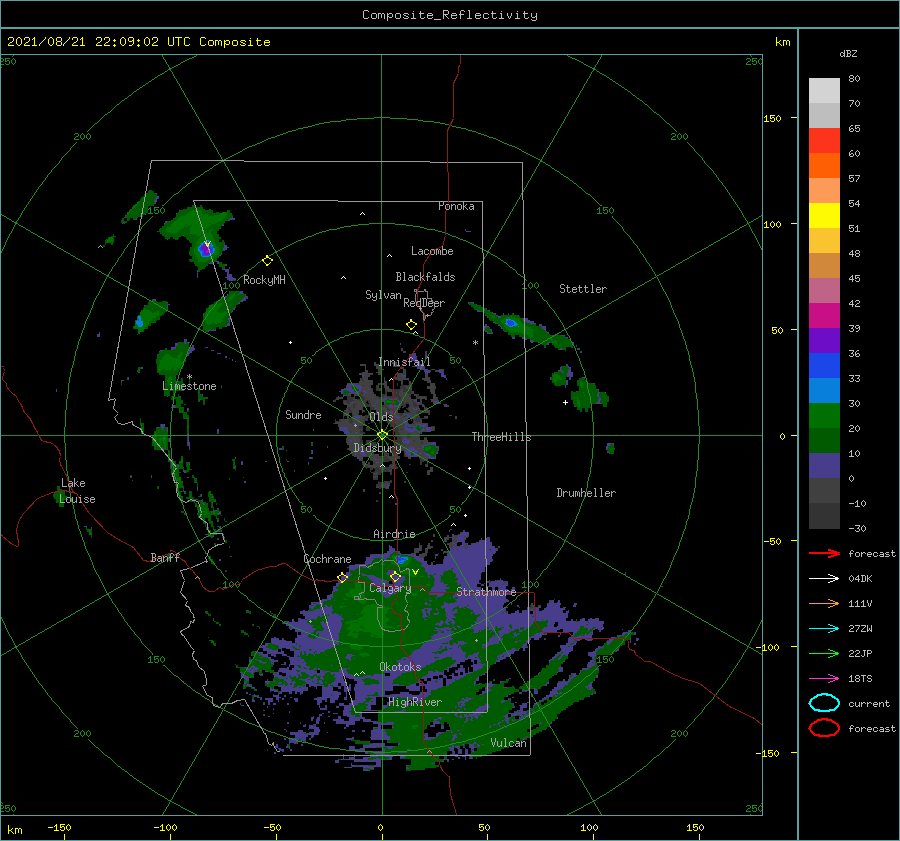
Task: Click the red swatch between 65 and 60 dBZ
Action: pyautogui.click(x=824, y=141)
